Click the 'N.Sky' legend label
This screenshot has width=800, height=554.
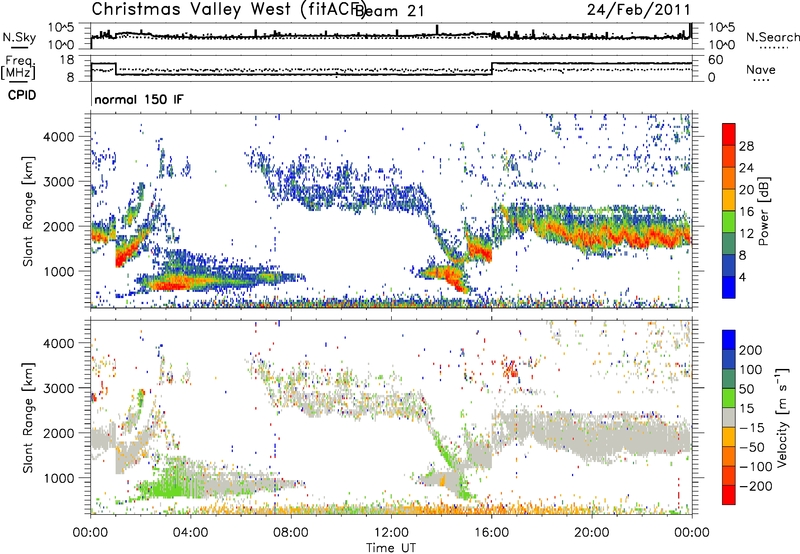(19, 37)
